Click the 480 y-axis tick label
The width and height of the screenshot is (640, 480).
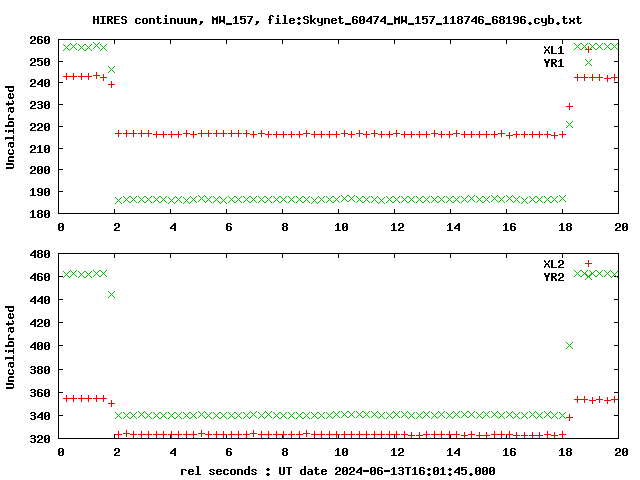point(40,254)
